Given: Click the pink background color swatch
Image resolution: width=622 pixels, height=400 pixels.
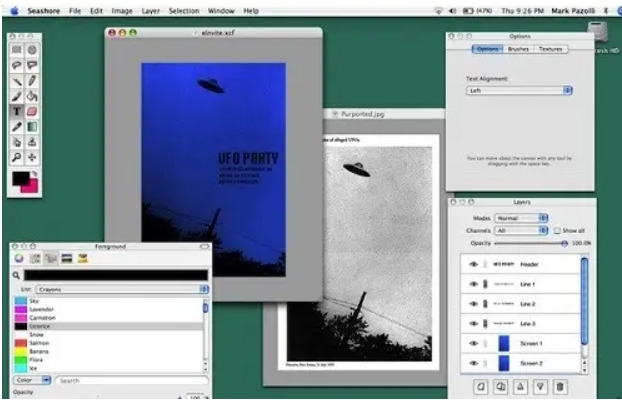Looking at the screenshot, I should pyautogui.click(x=32, y=187).
